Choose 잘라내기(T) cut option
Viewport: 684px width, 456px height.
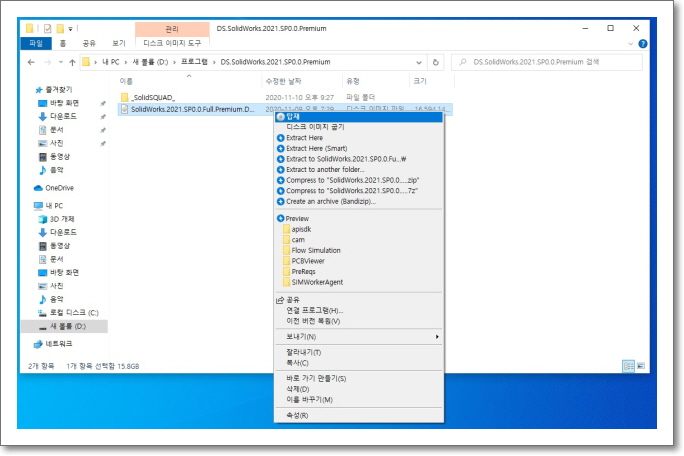(359, 352)
